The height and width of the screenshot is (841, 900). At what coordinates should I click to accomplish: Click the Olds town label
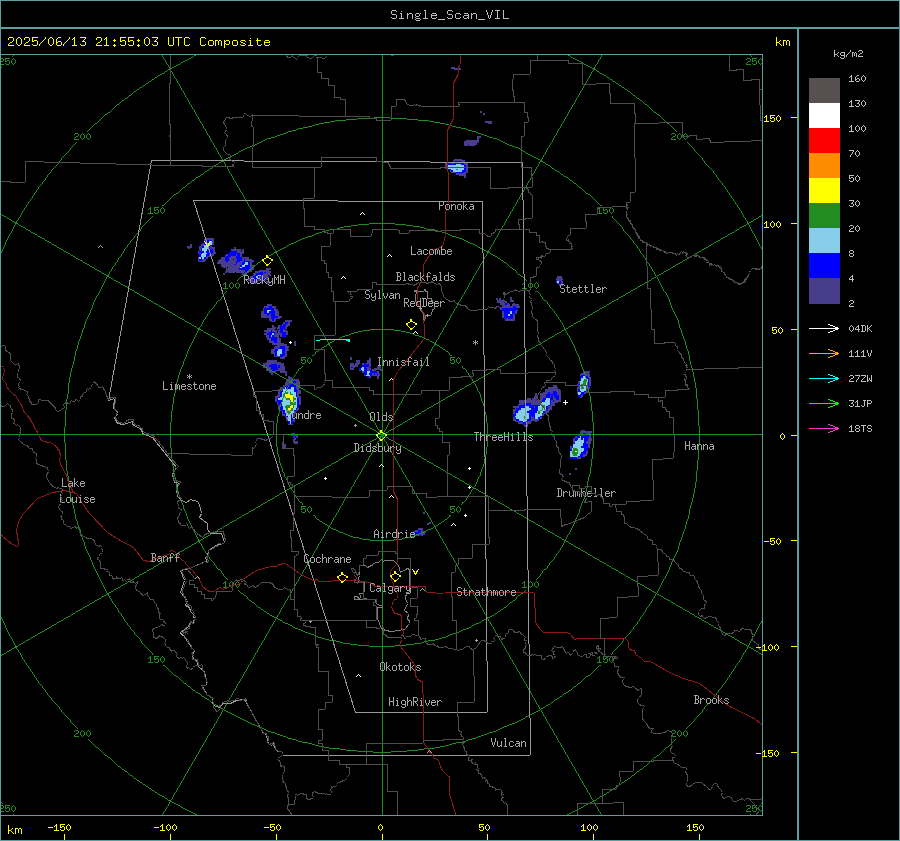[x=381, y=417]
